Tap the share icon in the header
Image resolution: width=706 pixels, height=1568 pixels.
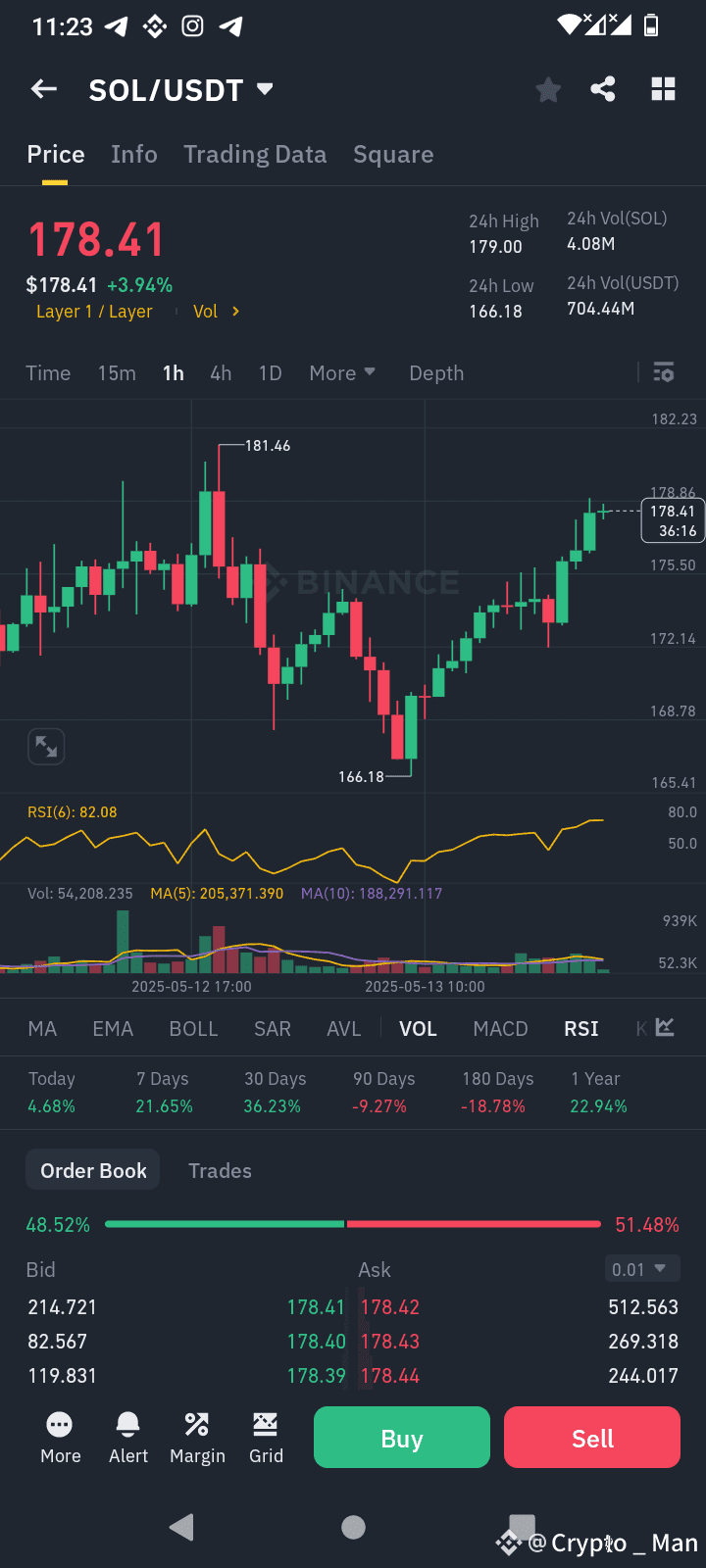[x=603, y=89]
